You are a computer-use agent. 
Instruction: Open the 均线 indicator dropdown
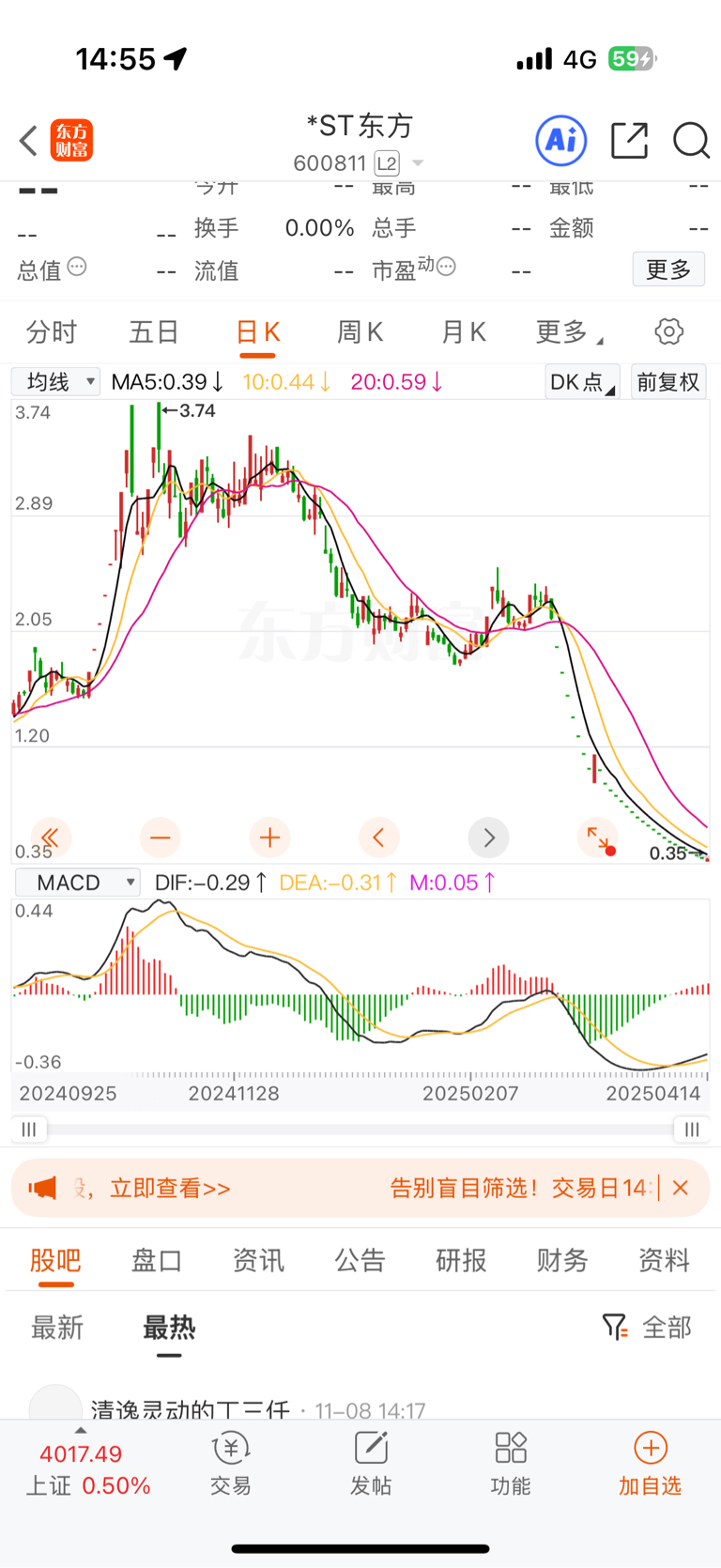tap(55, 382)
